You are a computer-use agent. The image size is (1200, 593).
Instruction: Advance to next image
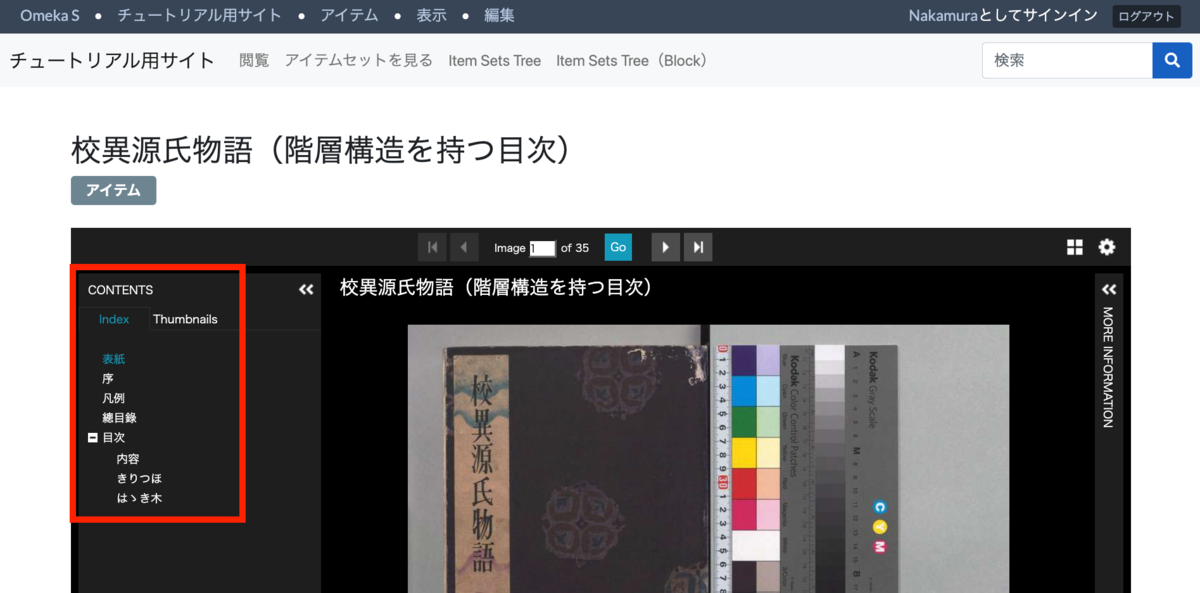tap(666, 247)
